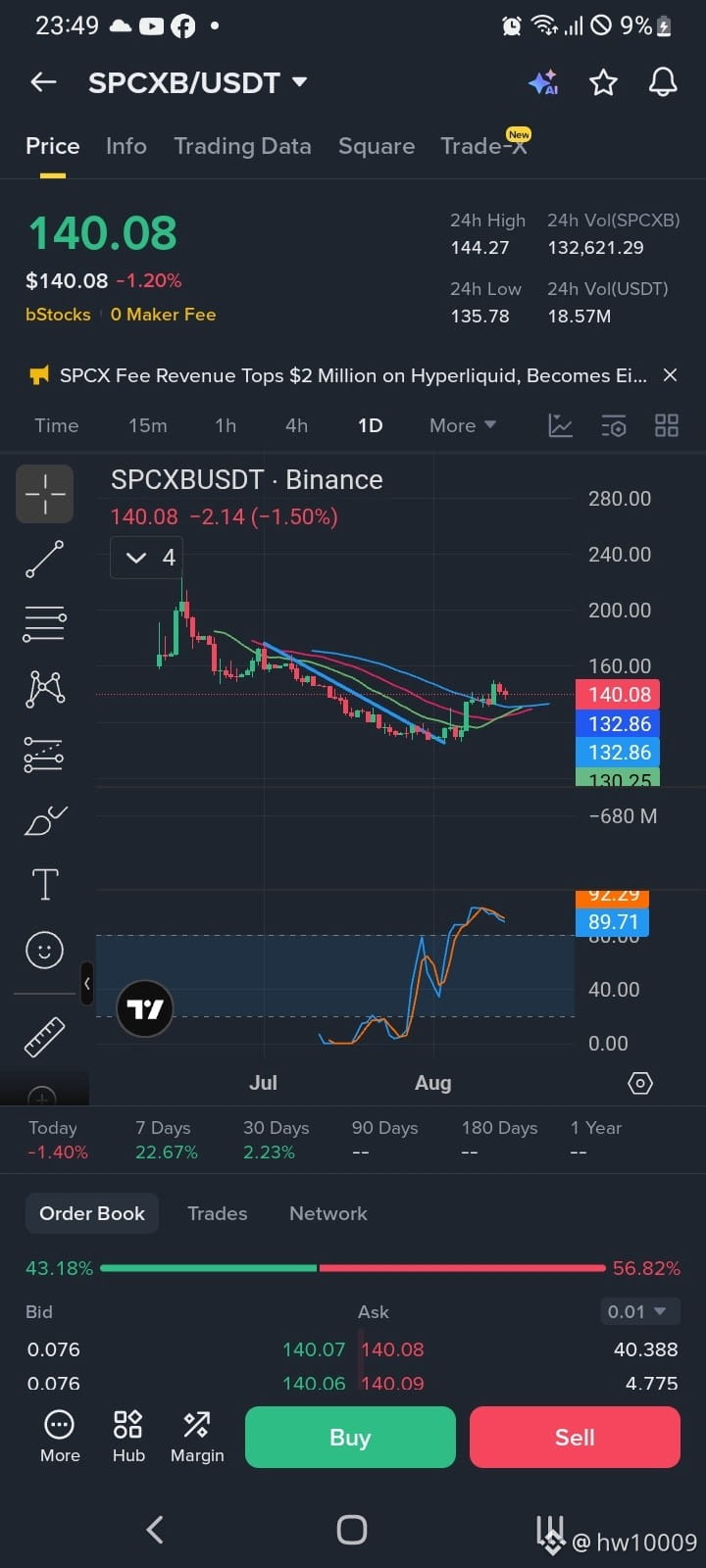Close the SPCX news banner

[x=670, y=374]
